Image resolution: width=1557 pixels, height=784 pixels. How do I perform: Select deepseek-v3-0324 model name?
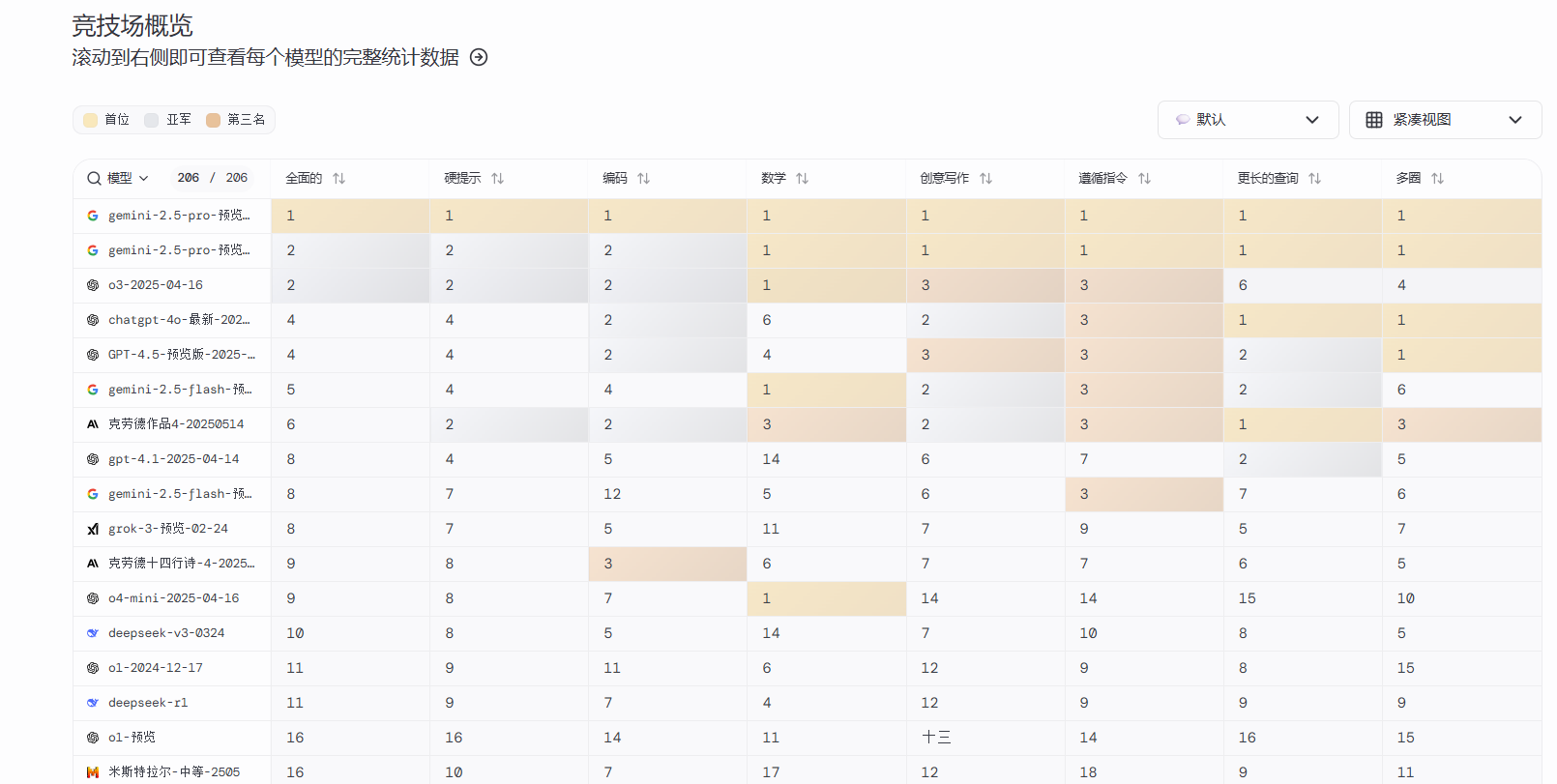pos(166,633)
